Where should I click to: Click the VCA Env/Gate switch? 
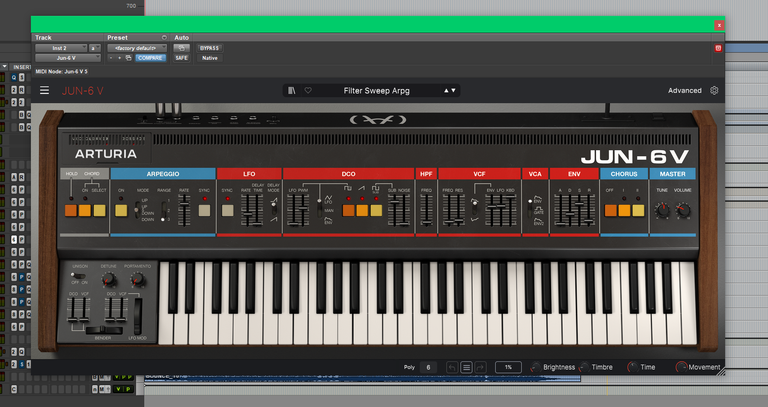point(529,211)
